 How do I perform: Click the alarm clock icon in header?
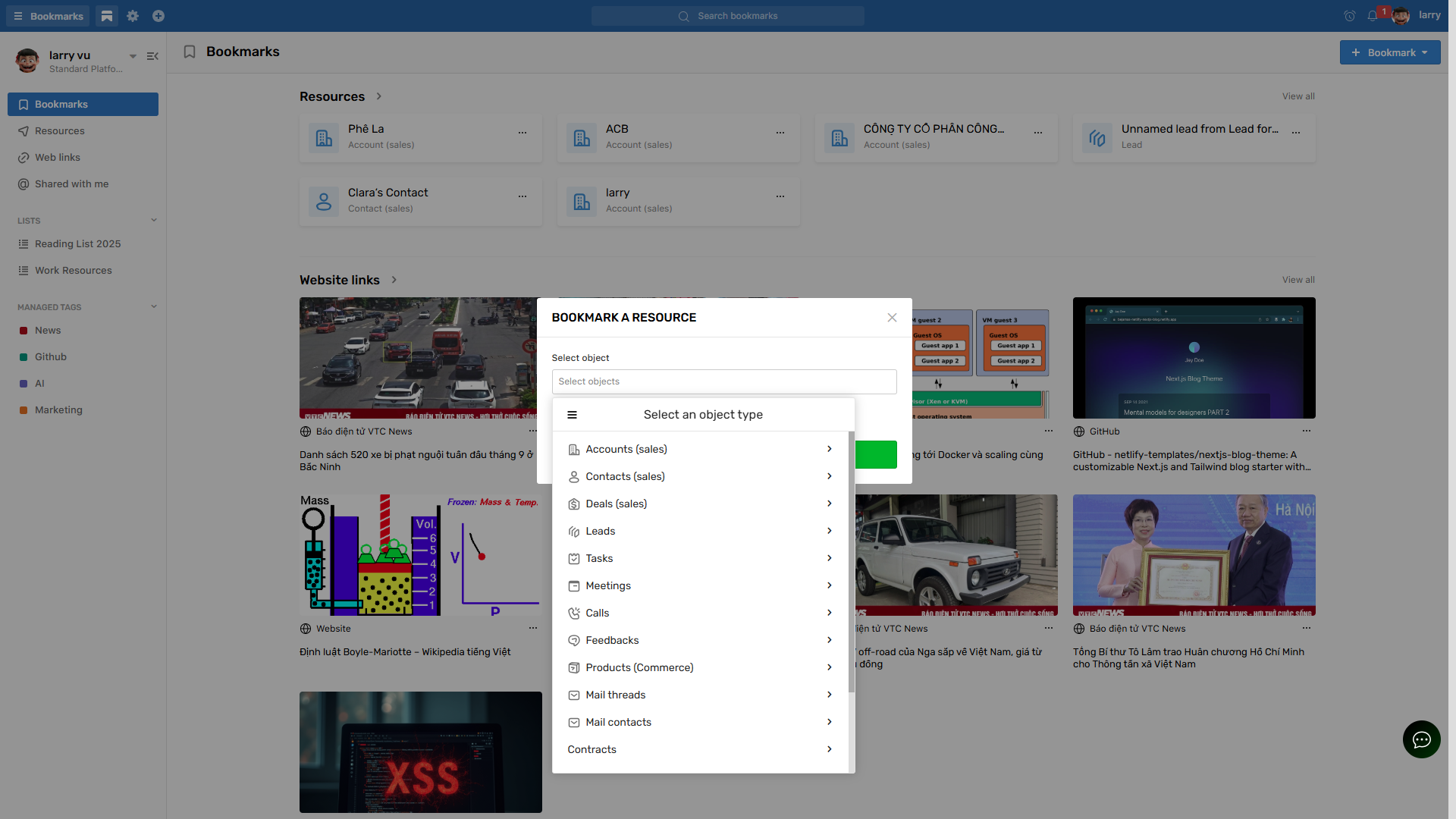pos(1349,16)
